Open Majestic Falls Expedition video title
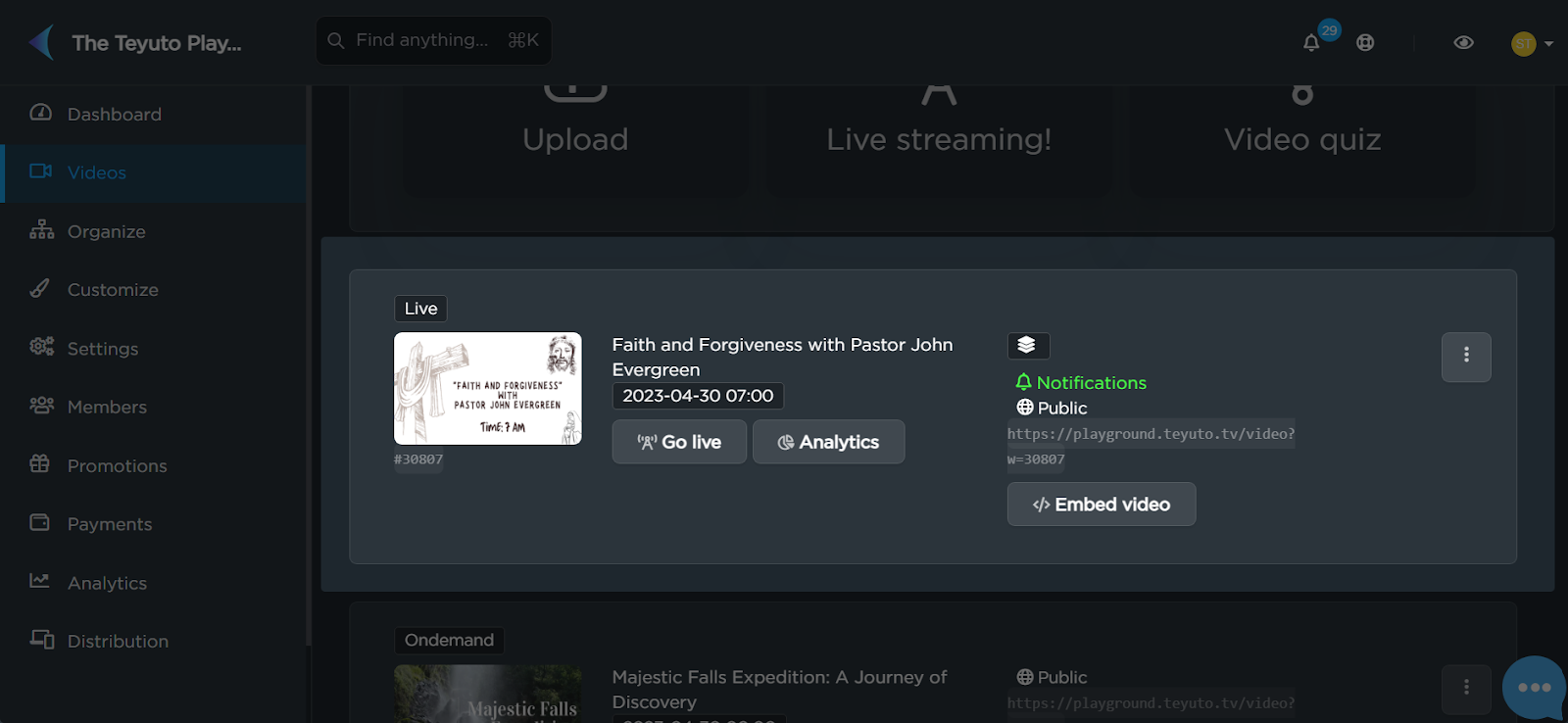Screen dimensions: 1568x723 (x=779, y=690)
